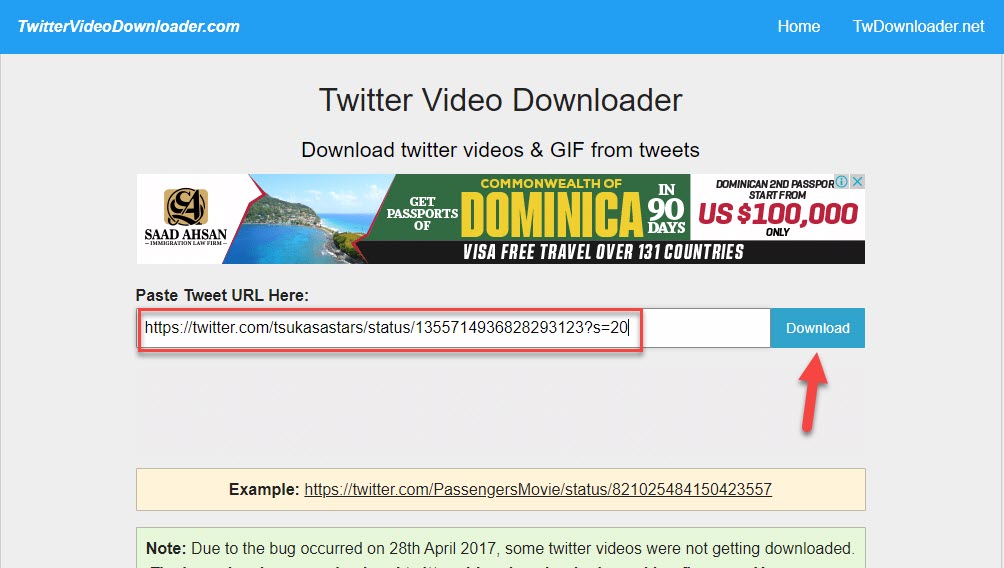Click 'Download twitter videos & GIF' subtitle

tap(500, 150)
